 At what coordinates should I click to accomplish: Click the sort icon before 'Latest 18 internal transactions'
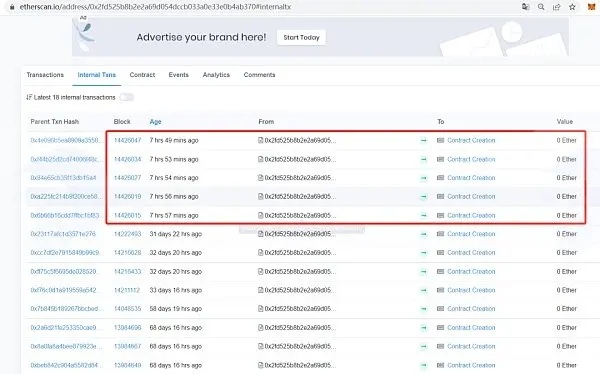(29, 97)
